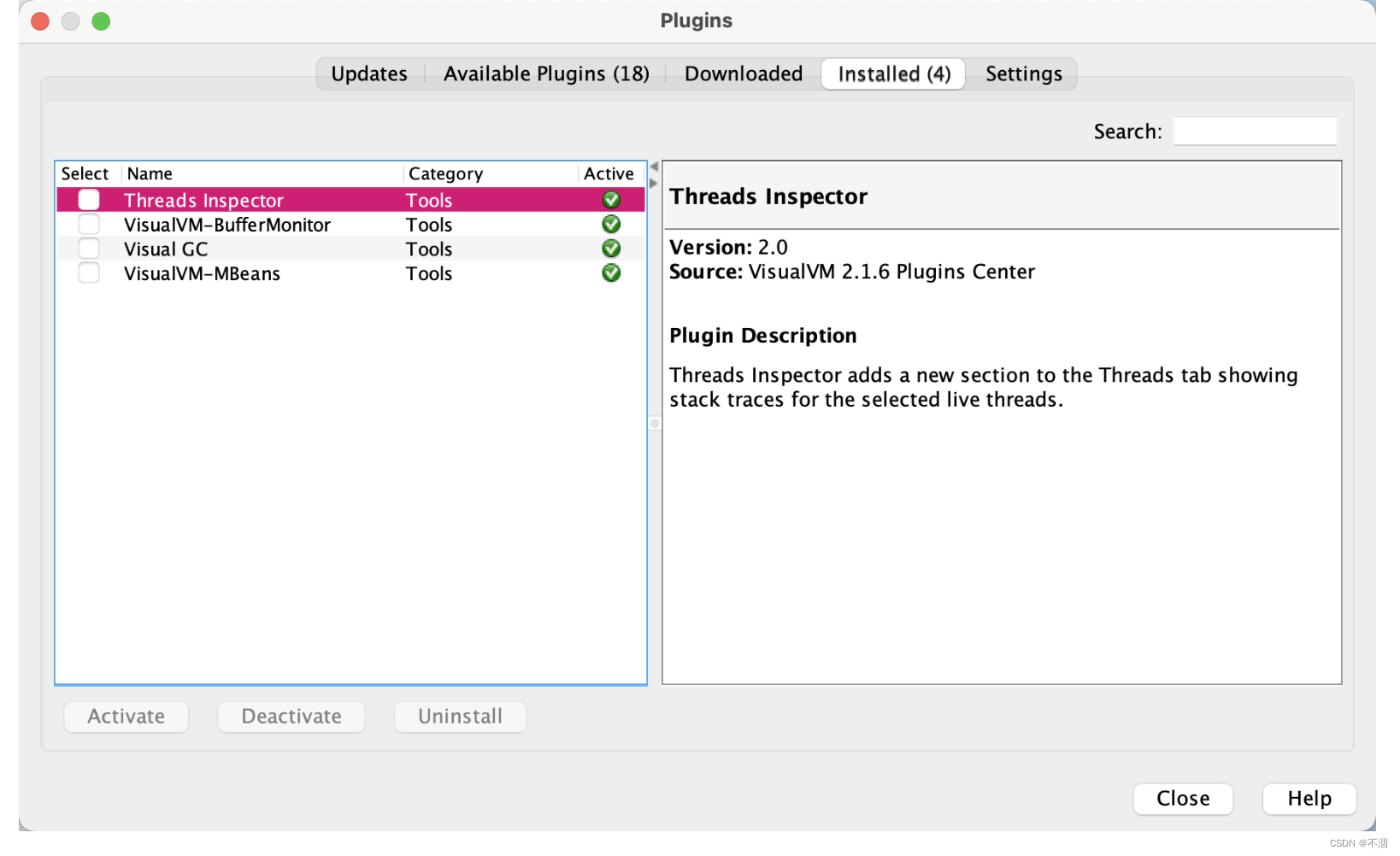
Task: Click Source: VisualVM 2.1.6 Plugins Center
Action: click(852, 272)
